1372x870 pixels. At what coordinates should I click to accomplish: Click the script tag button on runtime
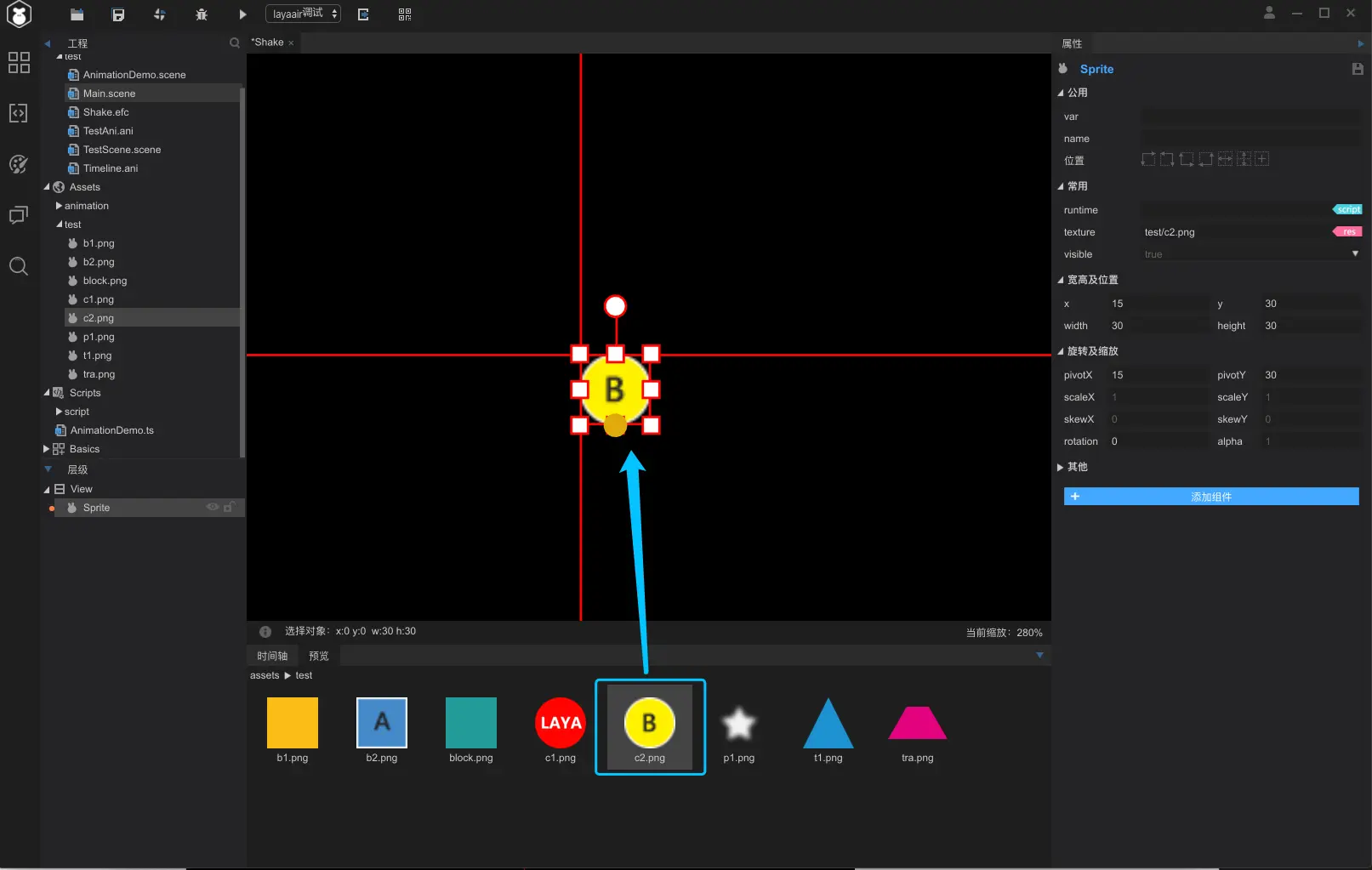(x=1347, y=209)
